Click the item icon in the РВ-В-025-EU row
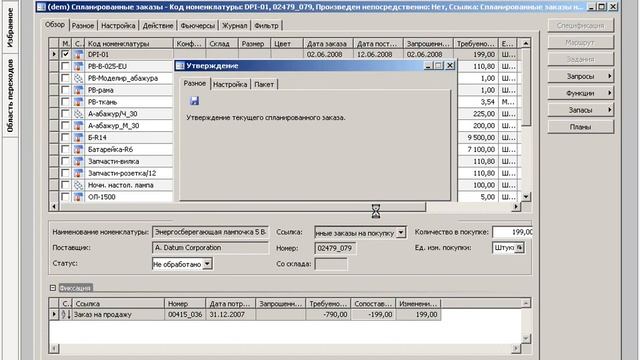 point(78,66)
